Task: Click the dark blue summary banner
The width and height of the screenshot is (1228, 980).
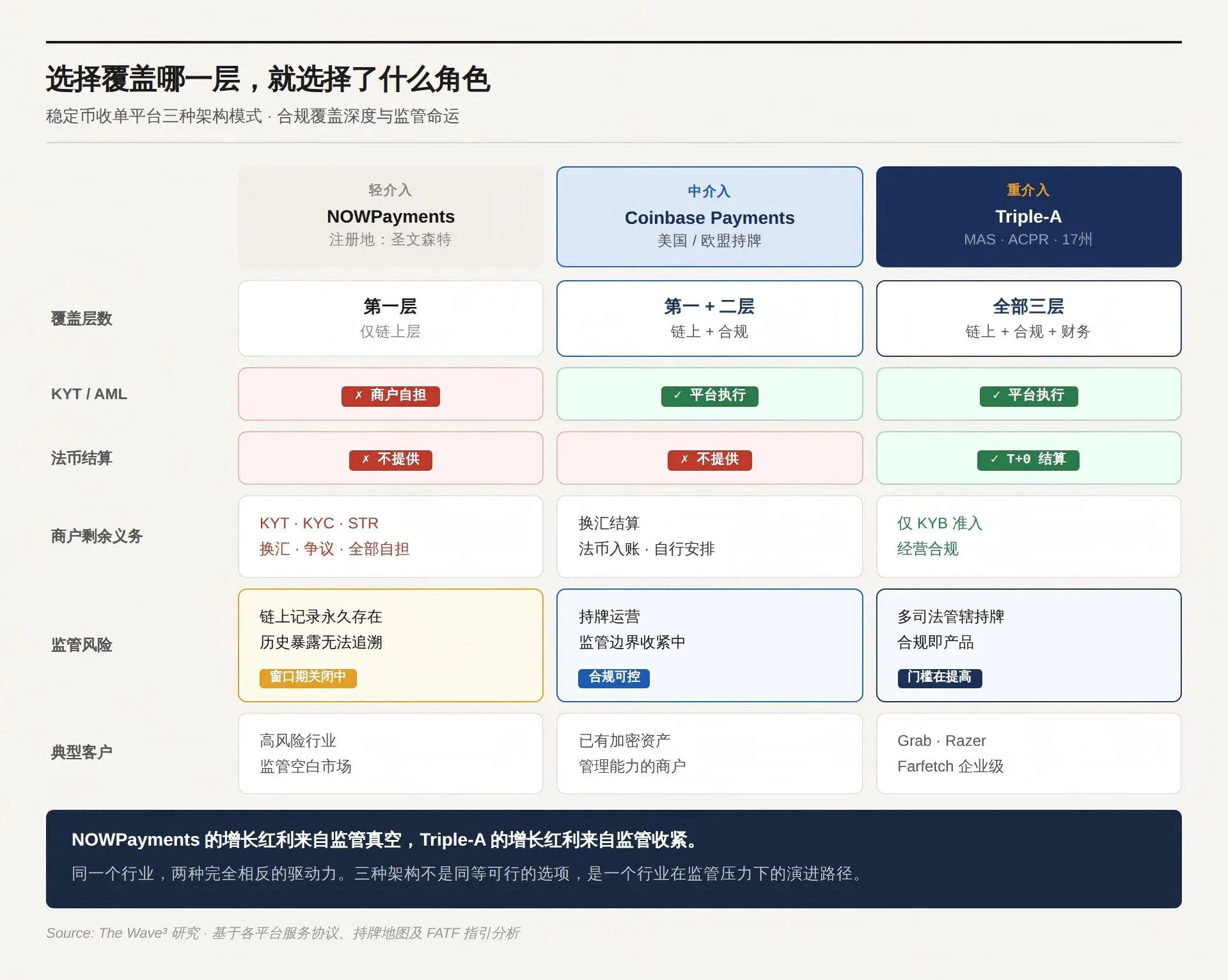Action: (x=613, y=858)
